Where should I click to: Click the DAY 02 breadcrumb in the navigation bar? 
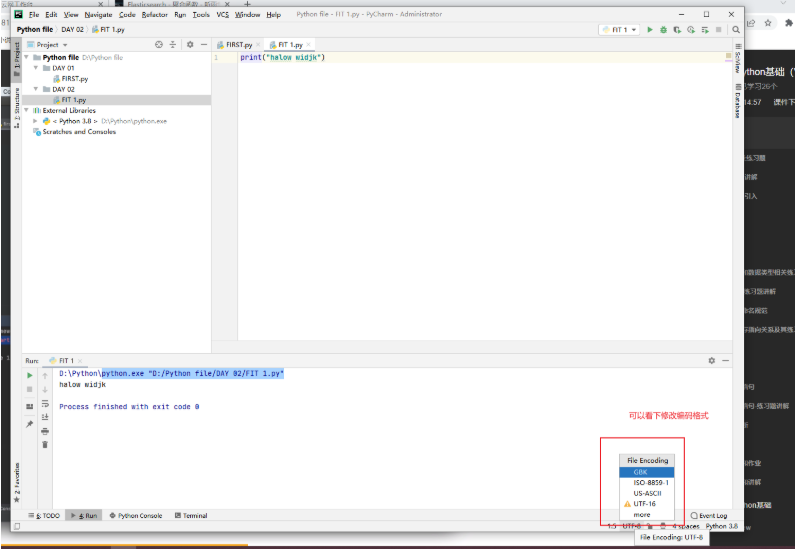(x=73, y=30)
